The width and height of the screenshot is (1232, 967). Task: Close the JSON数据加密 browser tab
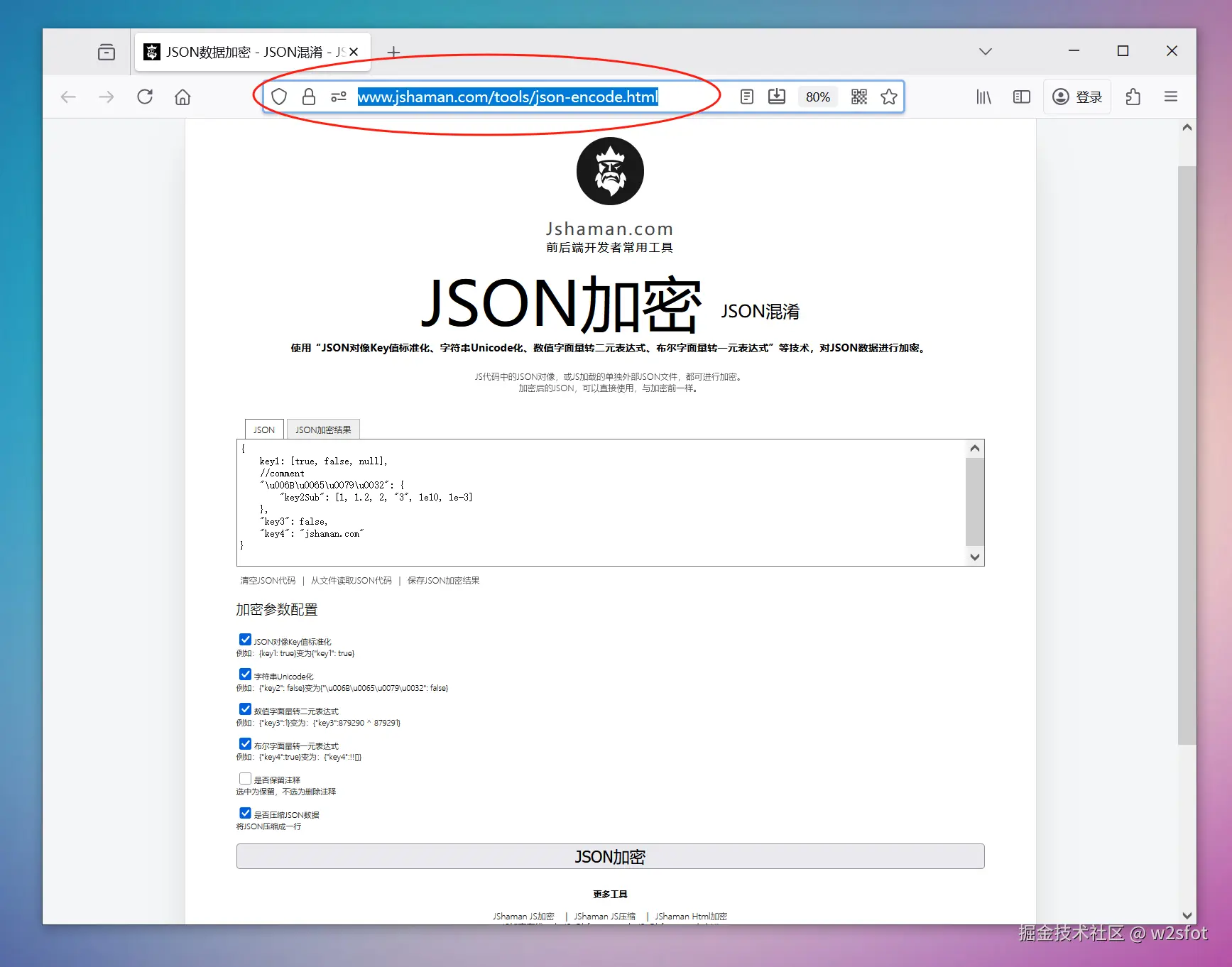coord(354,52)
